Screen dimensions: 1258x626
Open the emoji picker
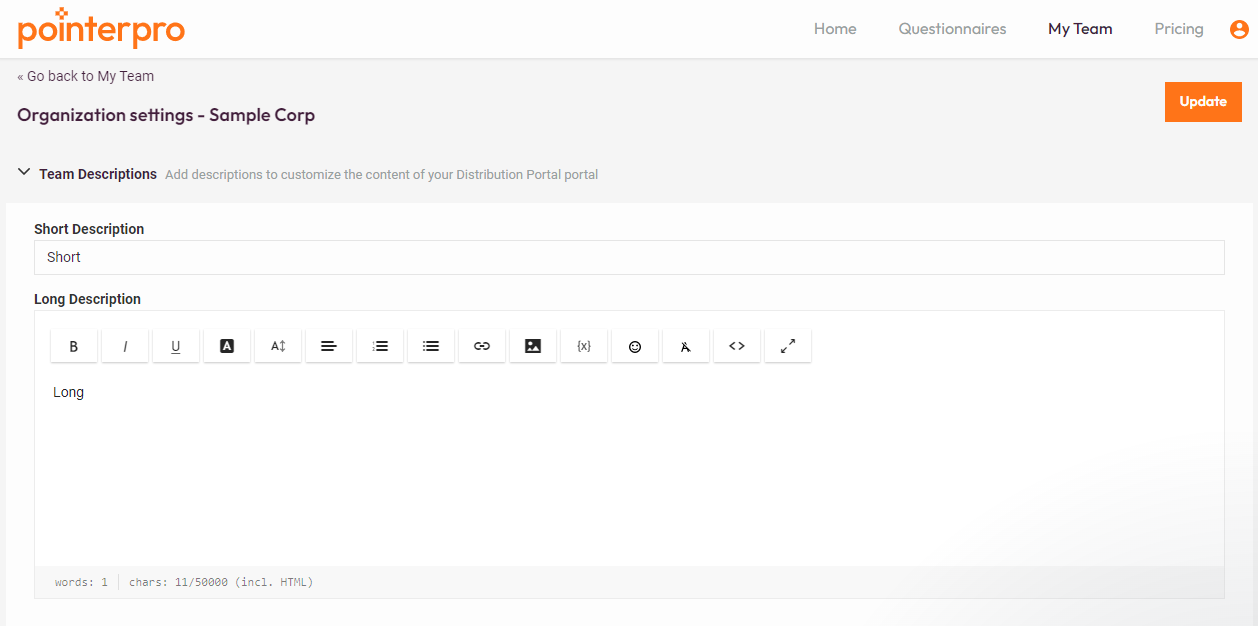(x=634, y=345)
